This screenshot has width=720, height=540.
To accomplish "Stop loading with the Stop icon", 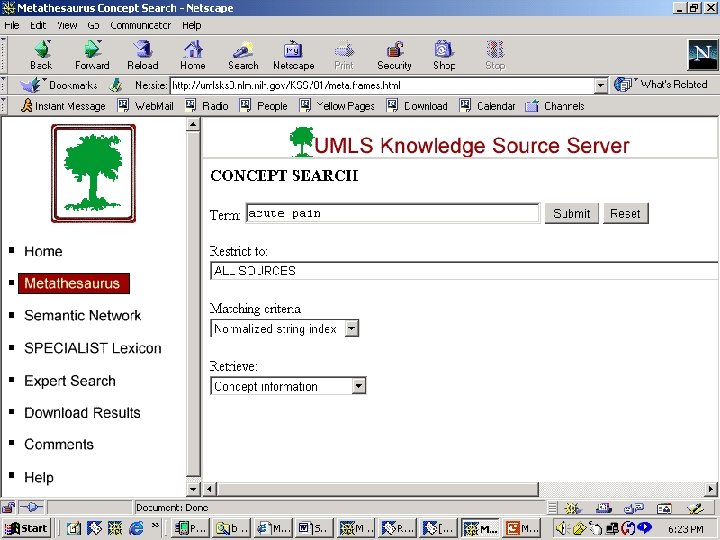I will 495,55.
